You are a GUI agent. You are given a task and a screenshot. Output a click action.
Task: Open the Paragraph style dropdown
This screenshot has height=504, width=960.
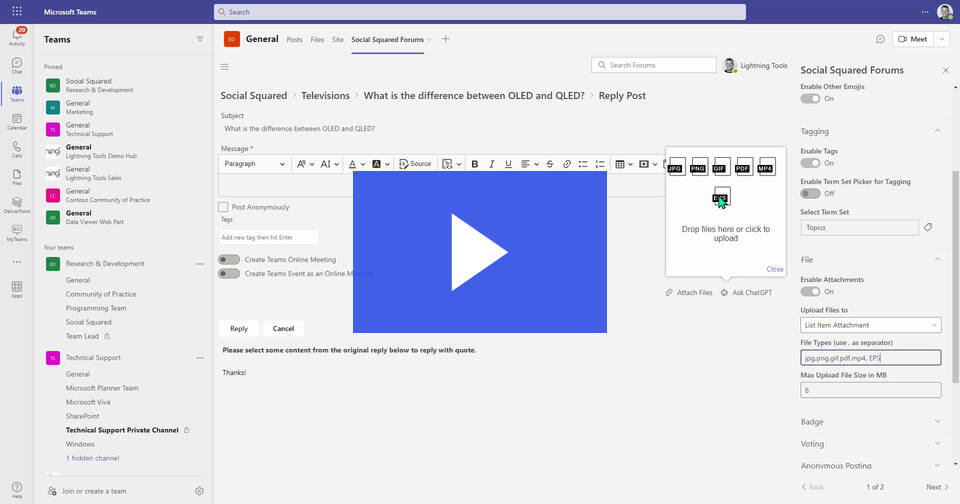(x=254, y=164)
